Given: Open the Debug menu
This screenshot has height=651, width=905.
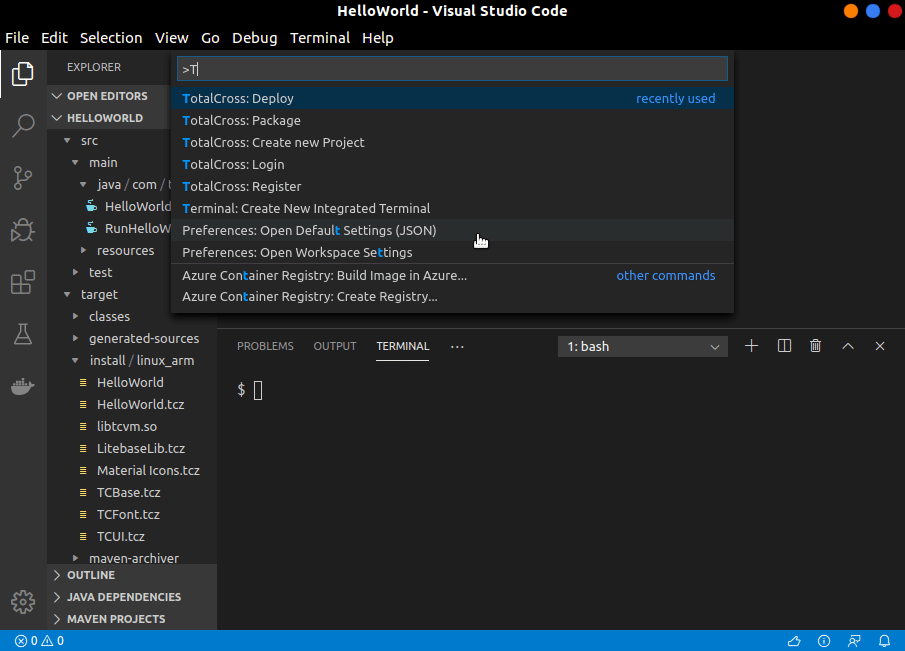Looking at the screenshot, I should pos(255,38).
